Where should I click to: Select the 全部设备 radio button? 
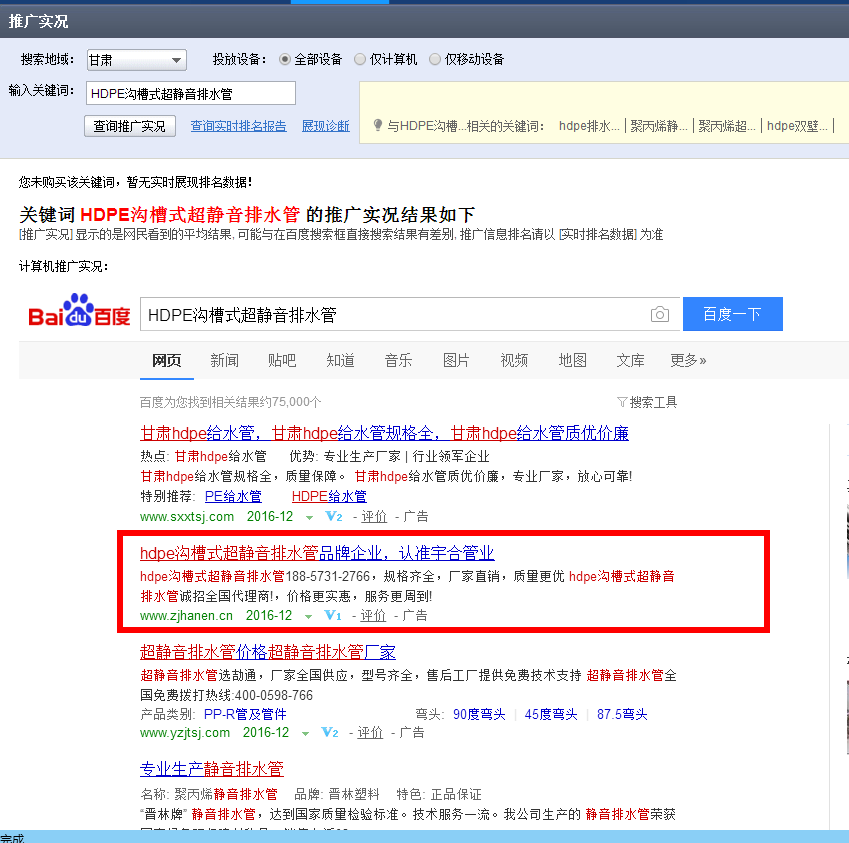(285, 59)
